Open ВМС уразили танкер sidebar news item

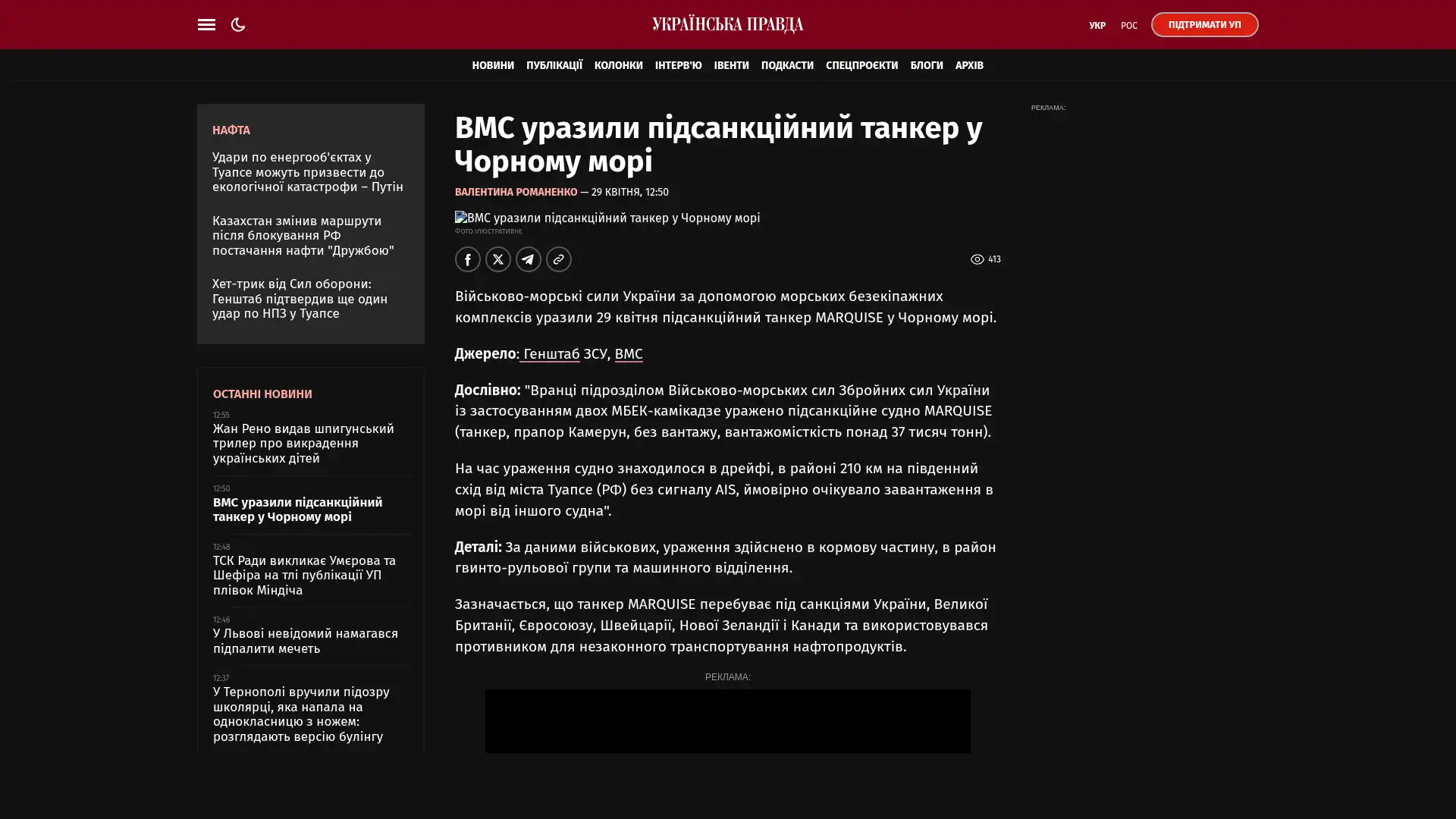coord(297,510)
